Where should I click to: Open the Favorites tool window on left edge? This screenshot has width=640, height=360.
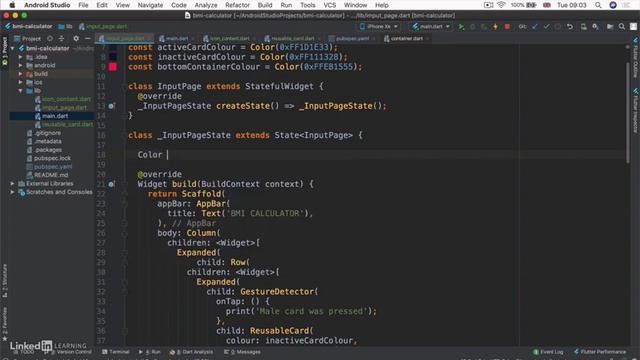[4, 324]
